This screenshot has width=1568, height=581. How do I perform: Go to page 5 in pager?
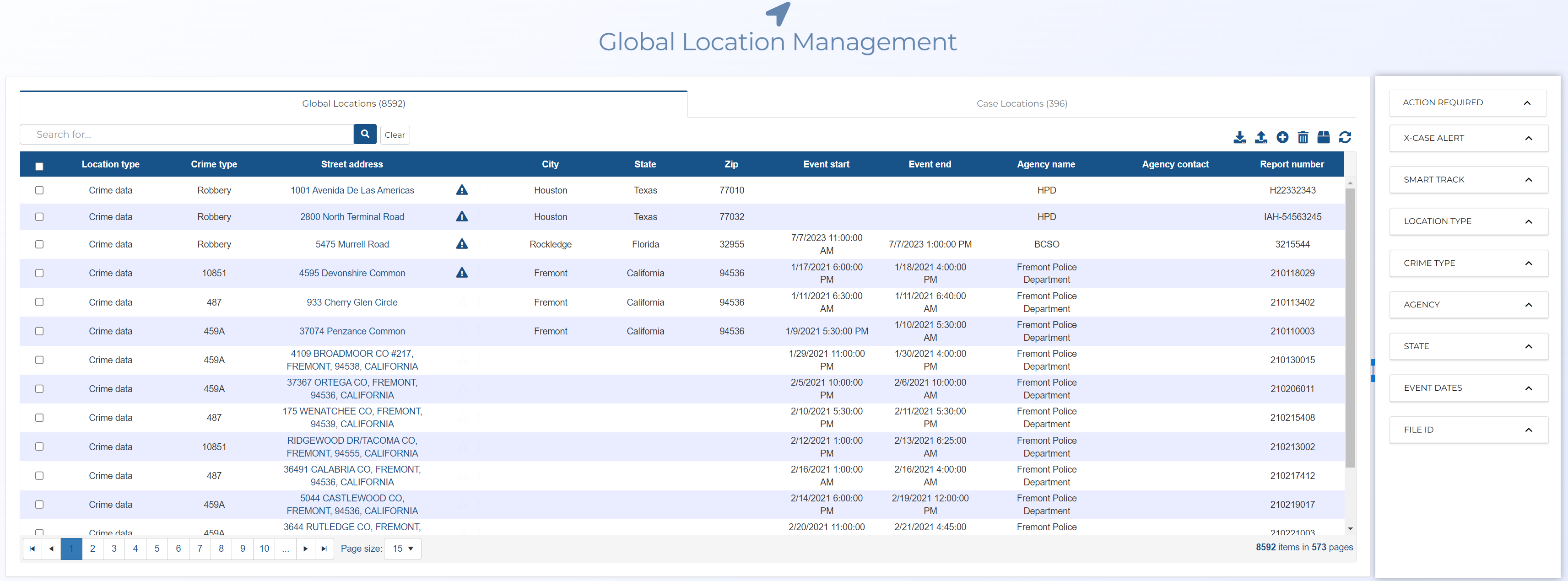pos(157,548)
